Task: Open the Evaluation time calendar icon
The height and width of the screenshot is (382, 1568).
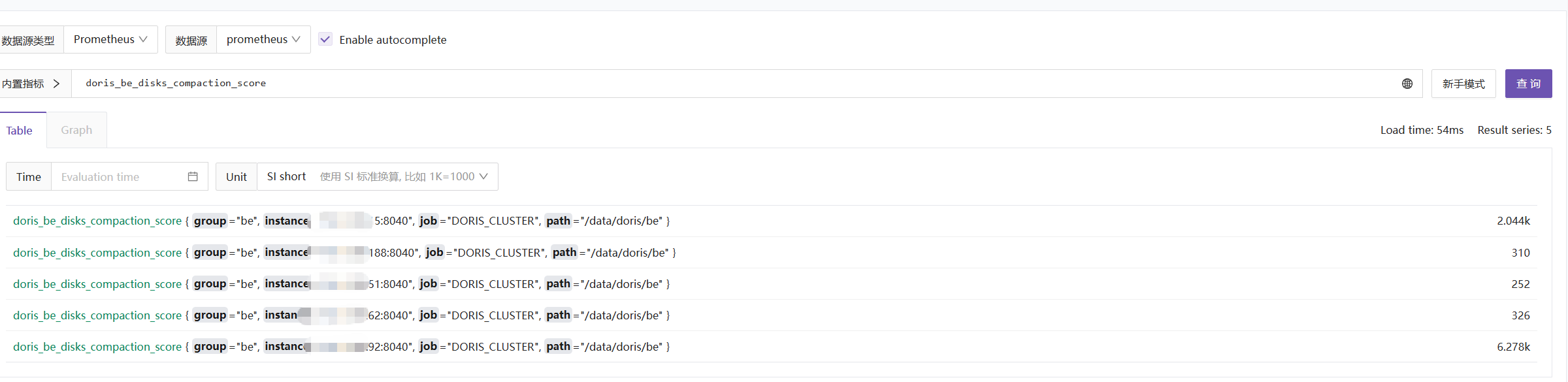Action: pos(193,177)
